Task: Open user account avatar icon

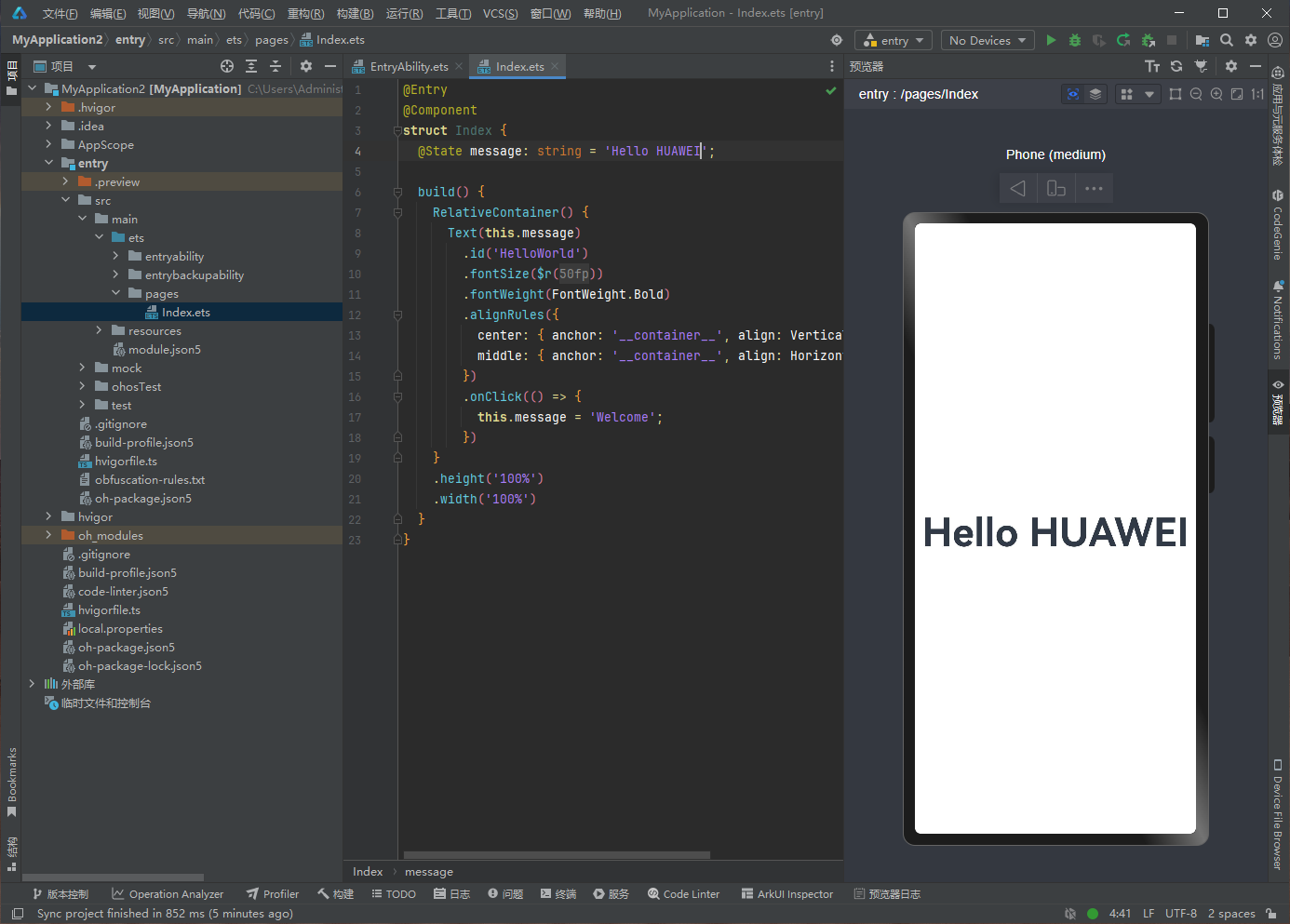Action: tap(1275, 40)
